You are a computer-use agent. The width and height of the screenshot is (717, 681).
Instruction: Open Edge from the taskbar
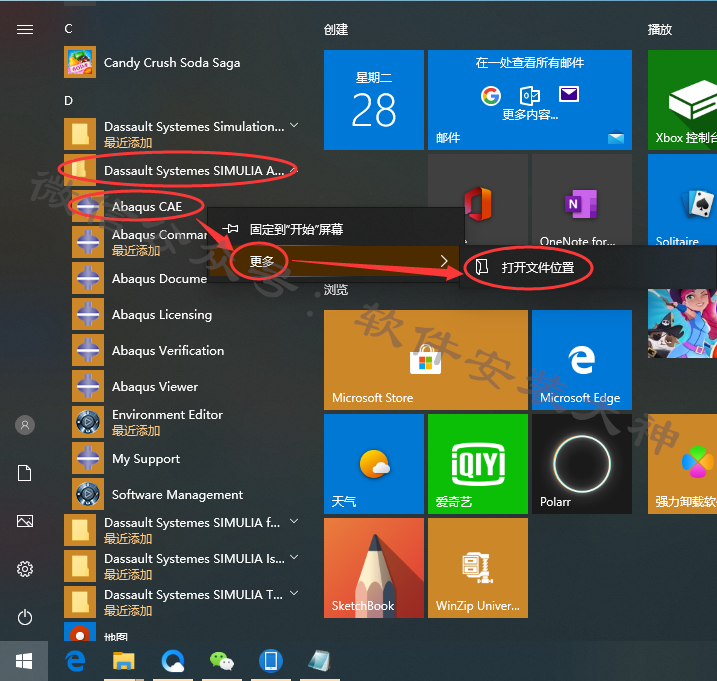pos(75,661)
